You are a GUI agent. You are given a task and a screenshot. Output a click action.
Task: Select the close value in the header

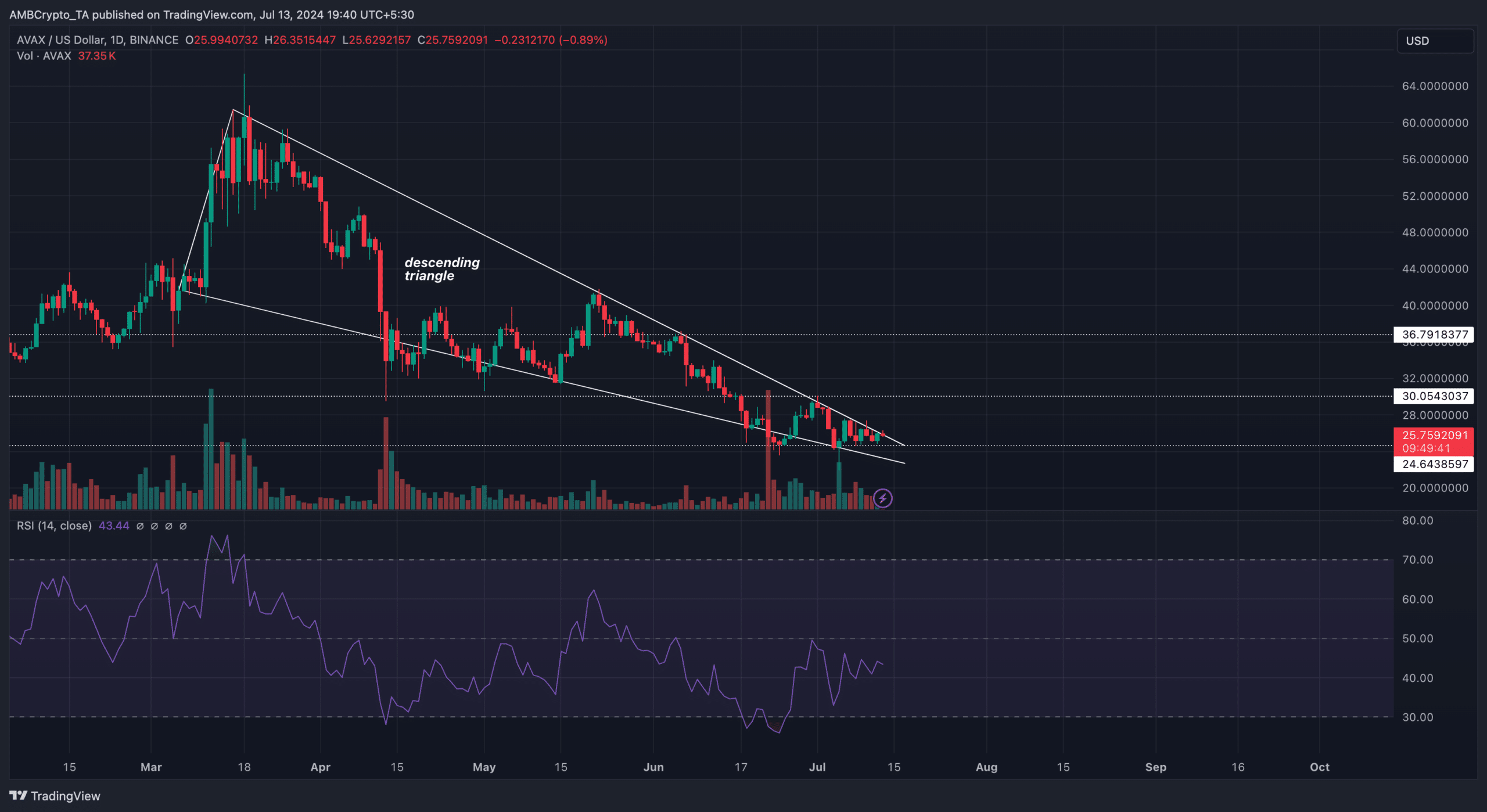457,40
